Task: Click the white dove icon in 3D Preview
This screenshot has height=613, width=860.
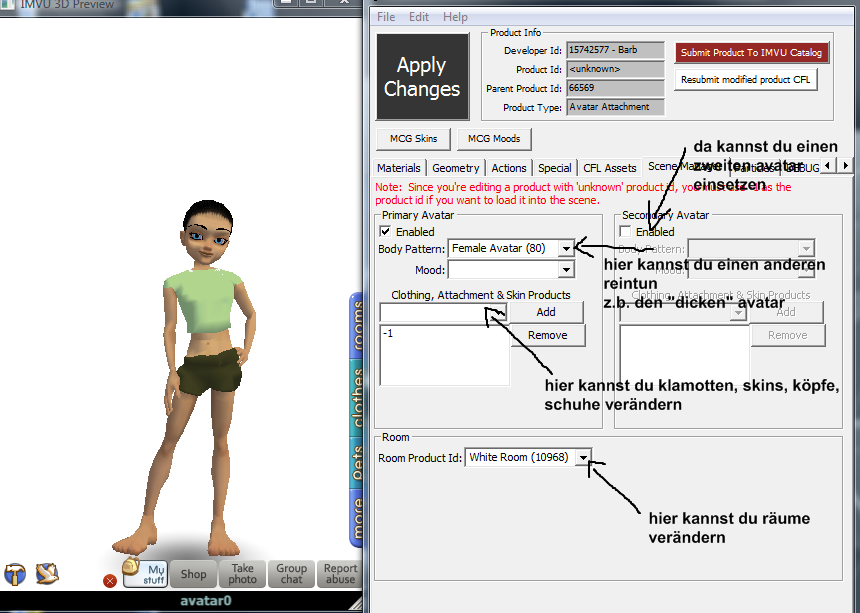Action: pyautogui.click(x=47, y=574)
